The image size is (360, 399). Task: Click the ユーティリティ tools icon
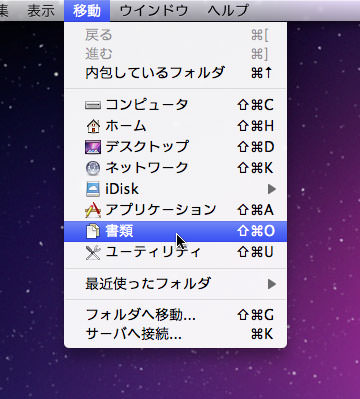(93, 252)
